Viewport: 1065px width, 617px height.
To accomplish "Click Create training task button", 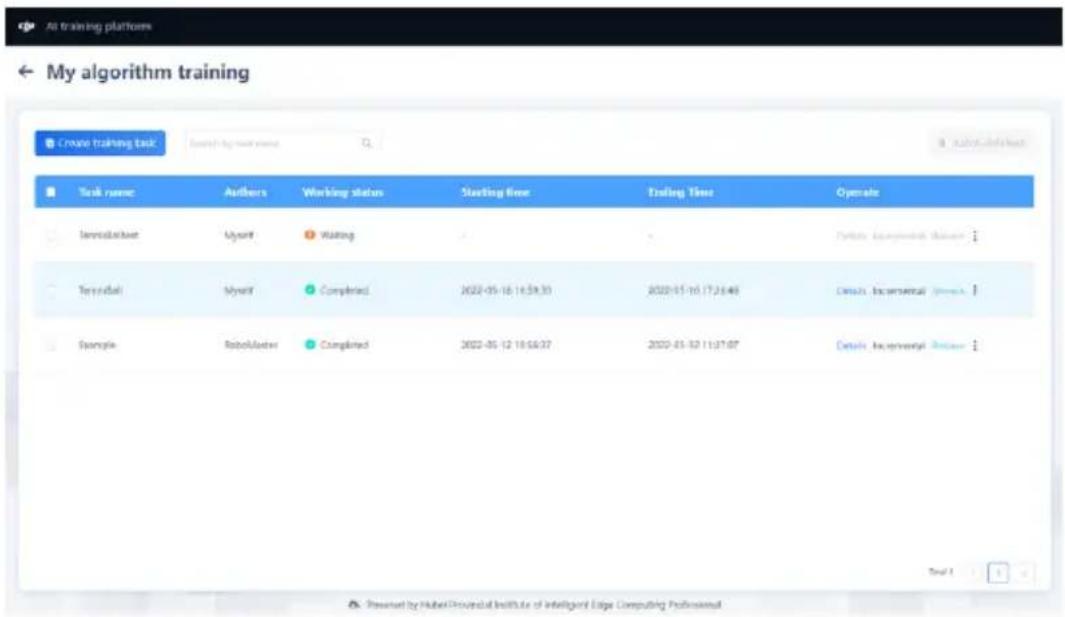I will [x=100, y=143].
